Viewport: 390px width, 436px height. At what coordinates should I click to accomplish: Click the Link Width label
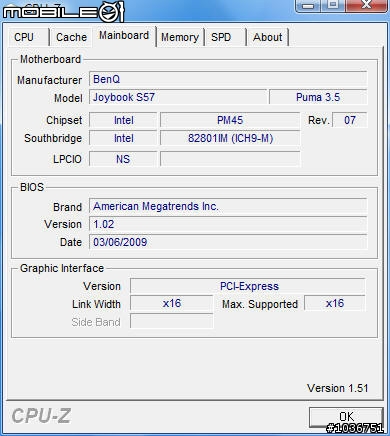click(96, 304)
